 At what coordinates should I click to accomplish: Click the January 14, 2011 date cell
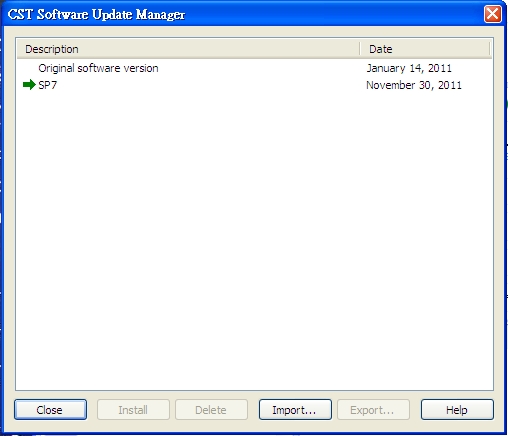point(409,68)
